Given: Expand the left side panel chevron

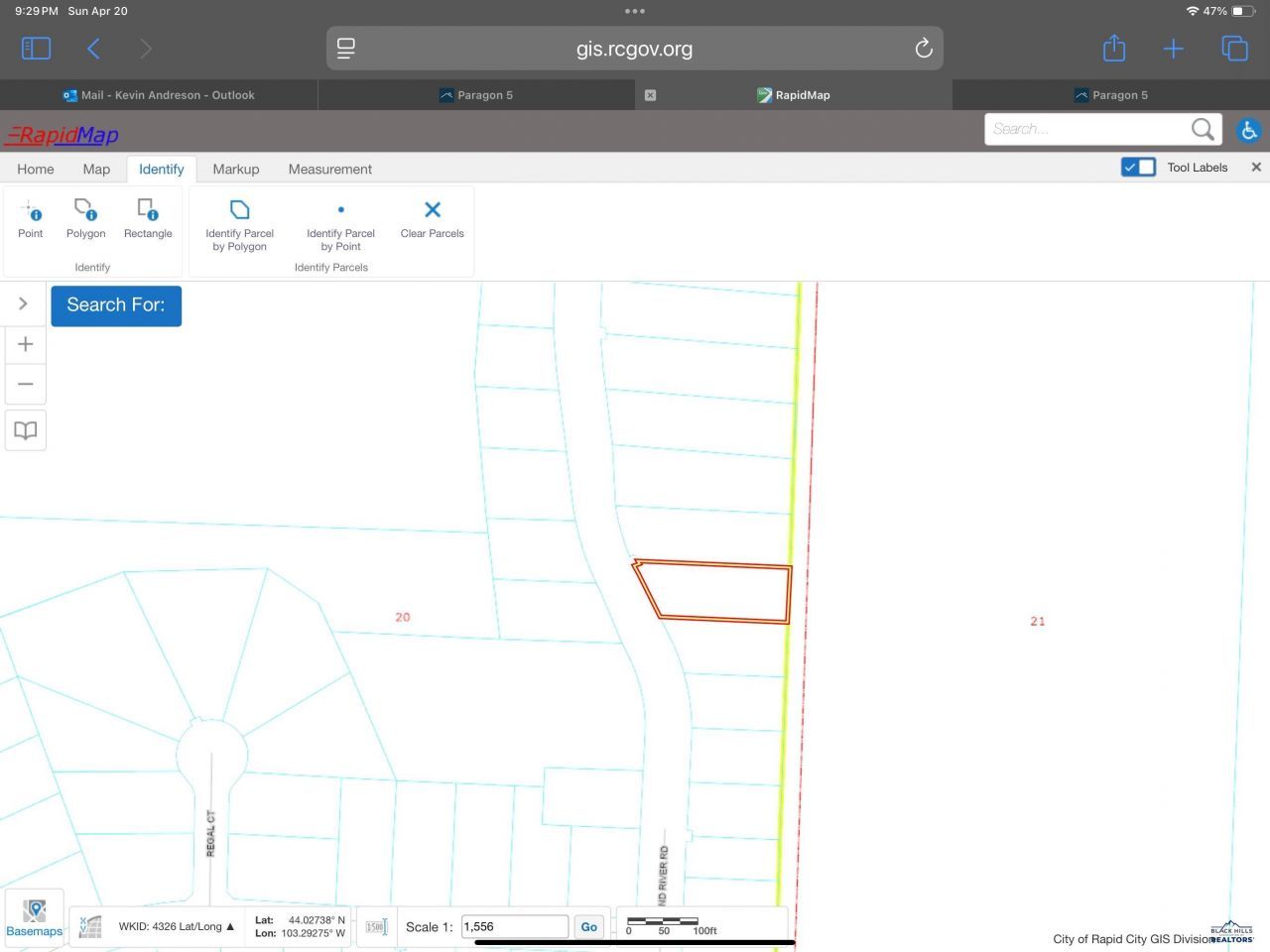Looking at the screenshot, I should click(23, 303).
